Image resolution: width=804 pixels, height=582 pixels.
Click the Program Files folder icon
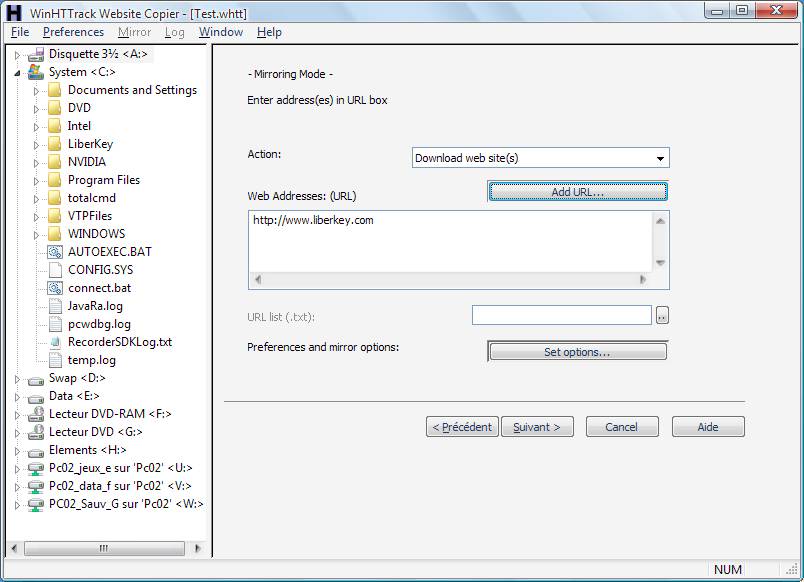click(54, 180)
